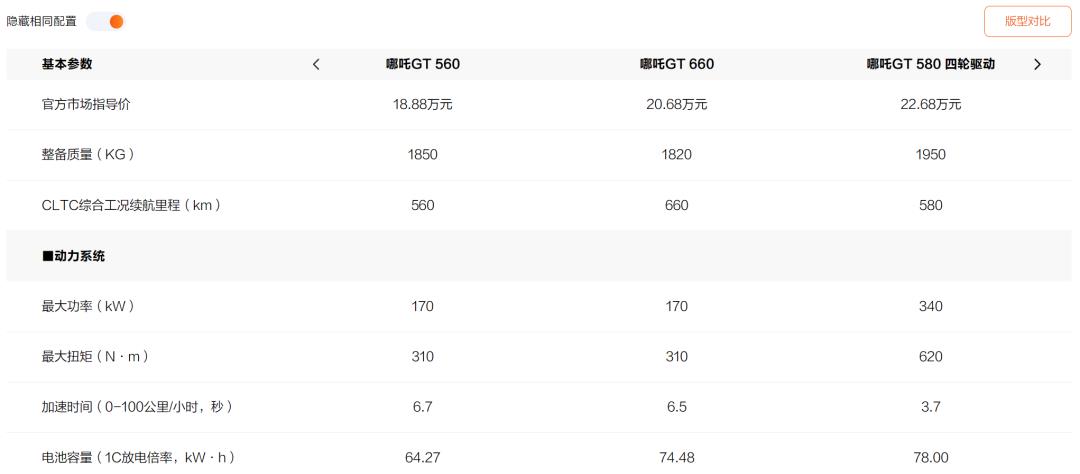Select the 哪吒GT 660 column header
This screenshot has width=1080, height=474.
pos(676,65)
